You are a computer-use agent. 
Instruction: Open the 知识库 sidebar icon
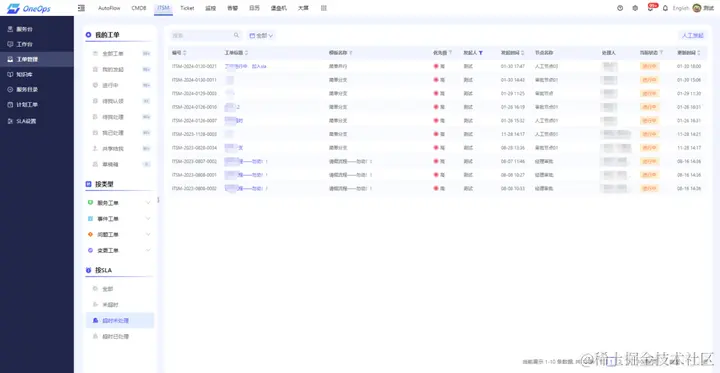(10, 74)
